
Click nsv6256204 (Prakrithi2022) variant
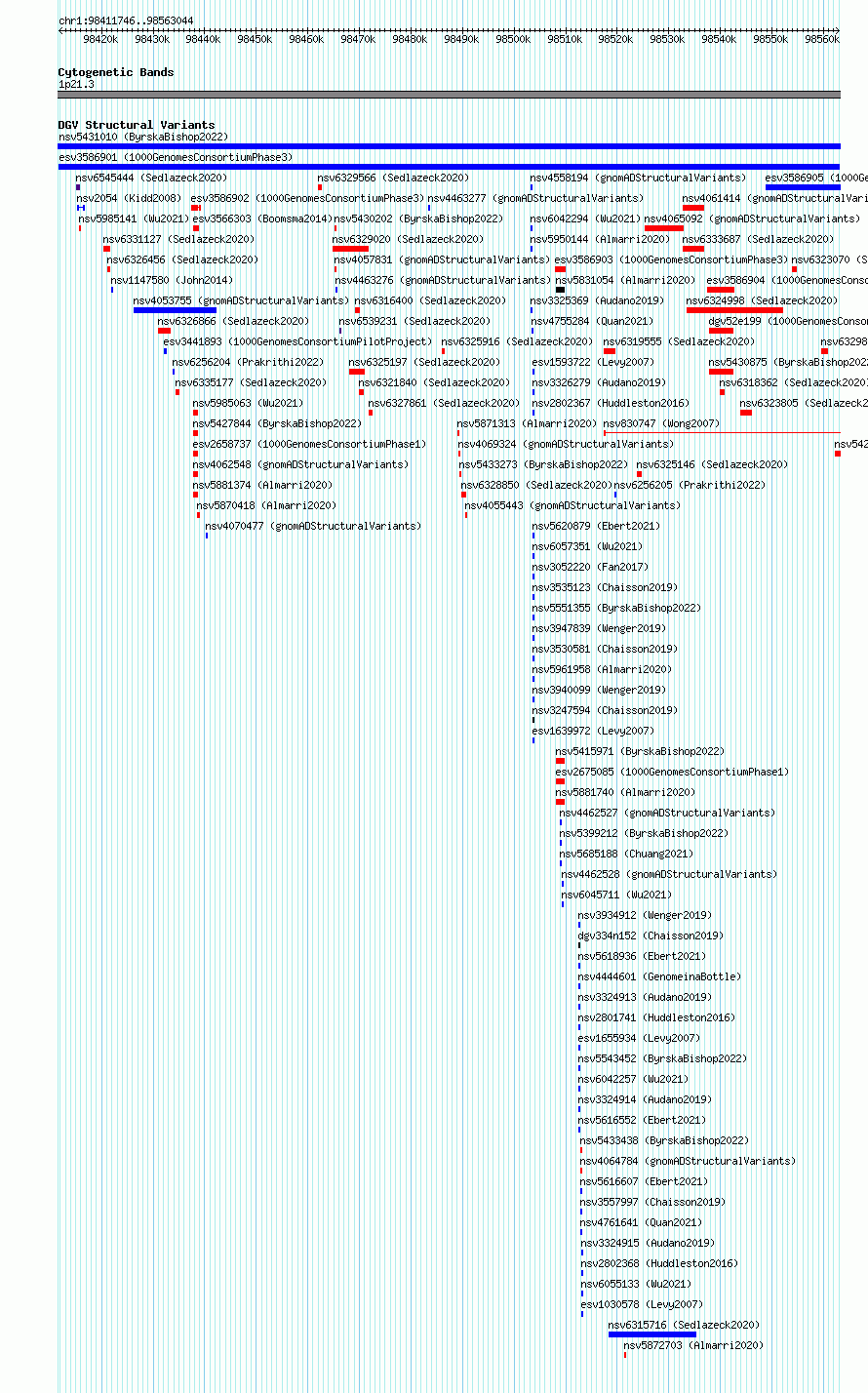click(x=248, y=363)
